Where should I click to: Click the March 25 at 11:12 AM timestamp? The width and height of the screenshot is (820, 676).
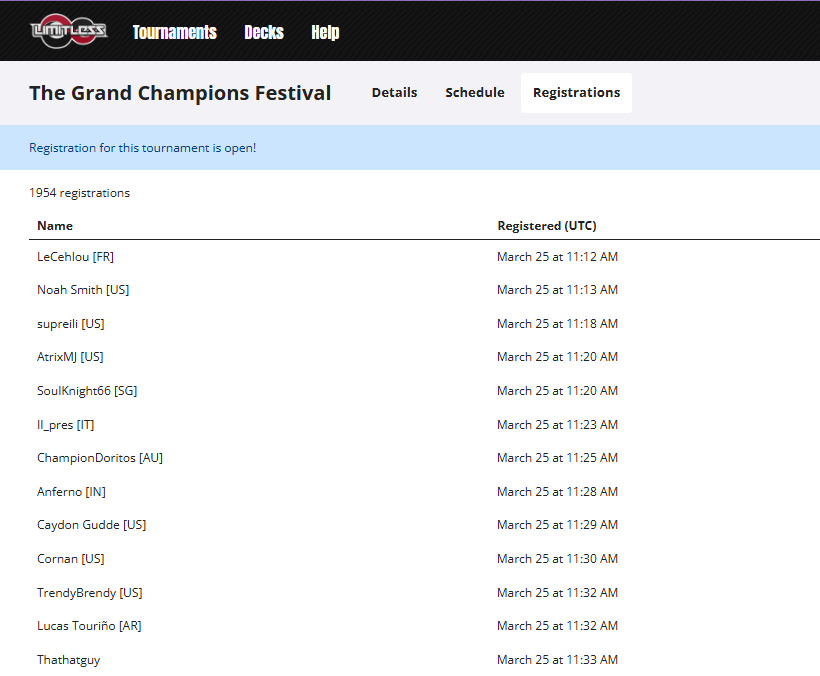point(557,257)
